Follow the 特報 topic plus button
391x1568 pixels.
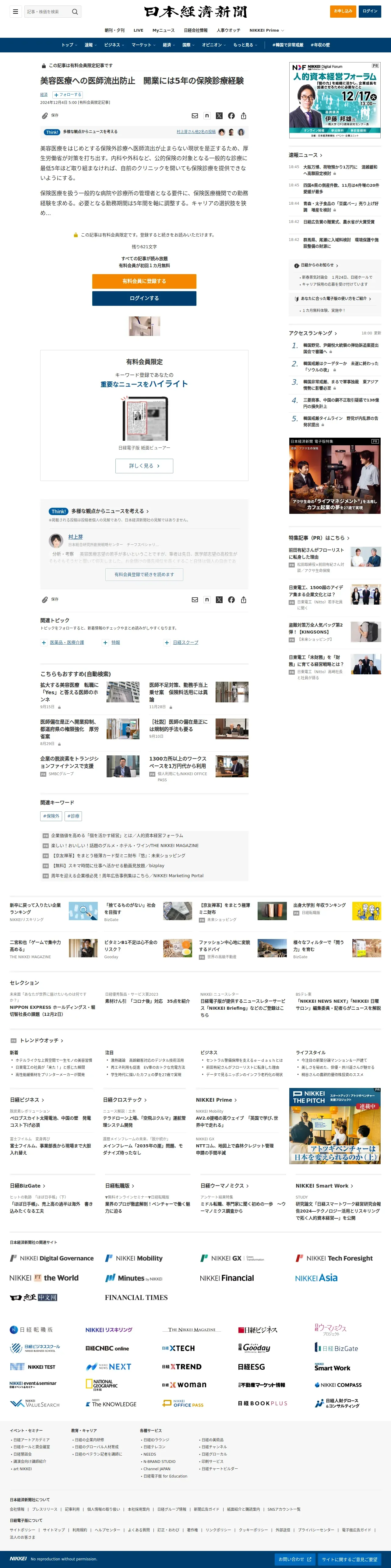pos(105,642)
